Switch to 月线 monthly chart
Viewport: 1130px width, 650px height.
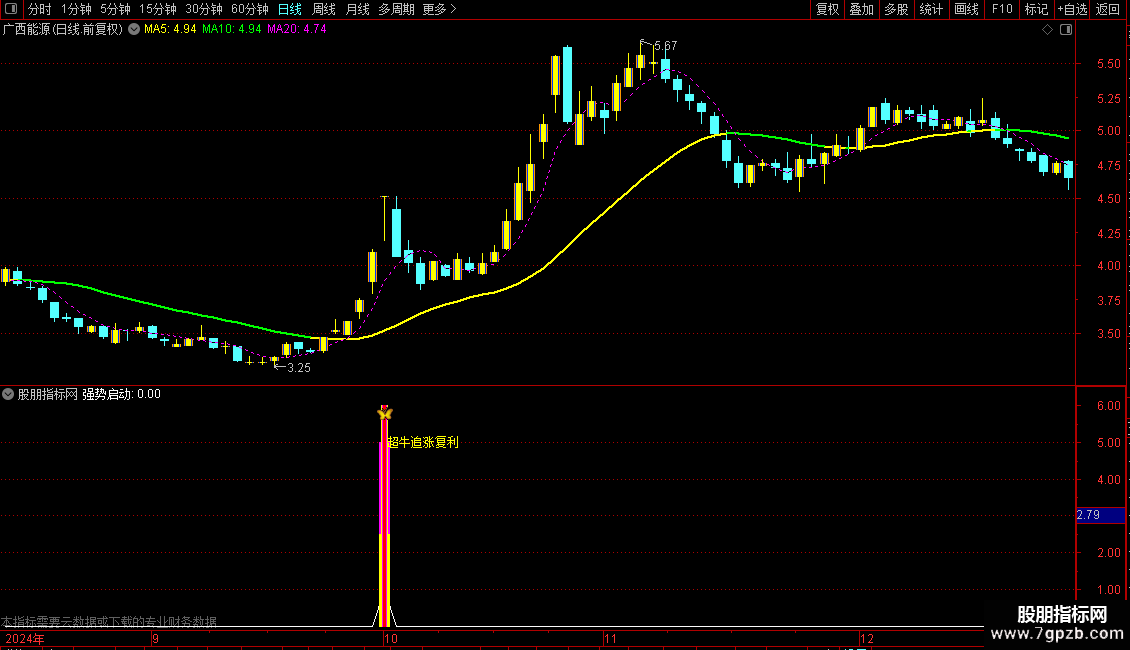pos(357,9)
